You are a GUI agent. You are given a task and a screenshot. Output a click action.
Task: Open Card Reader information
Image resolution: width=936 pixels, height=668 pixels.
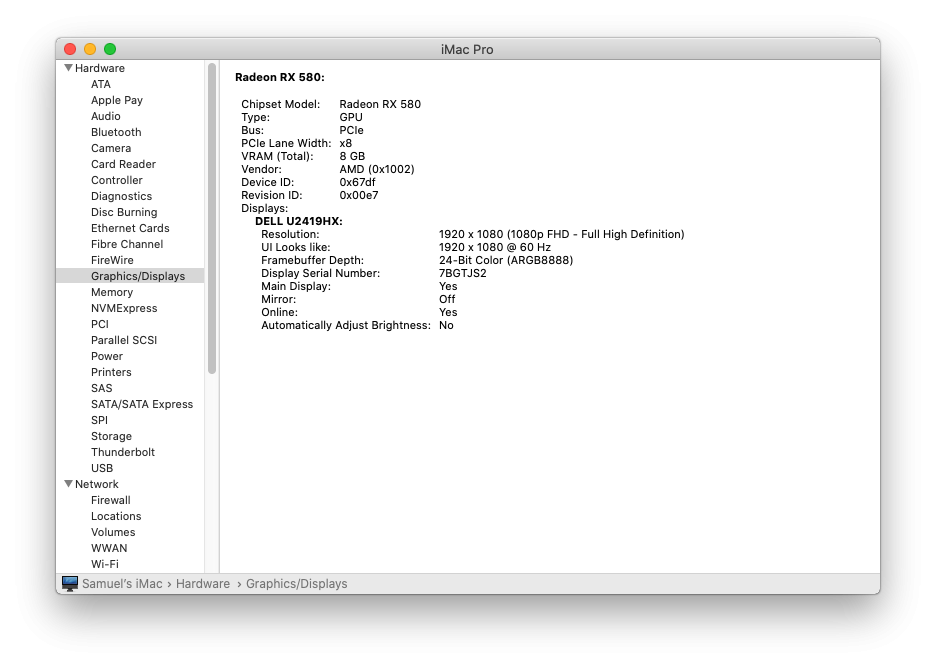coord(124,164)
